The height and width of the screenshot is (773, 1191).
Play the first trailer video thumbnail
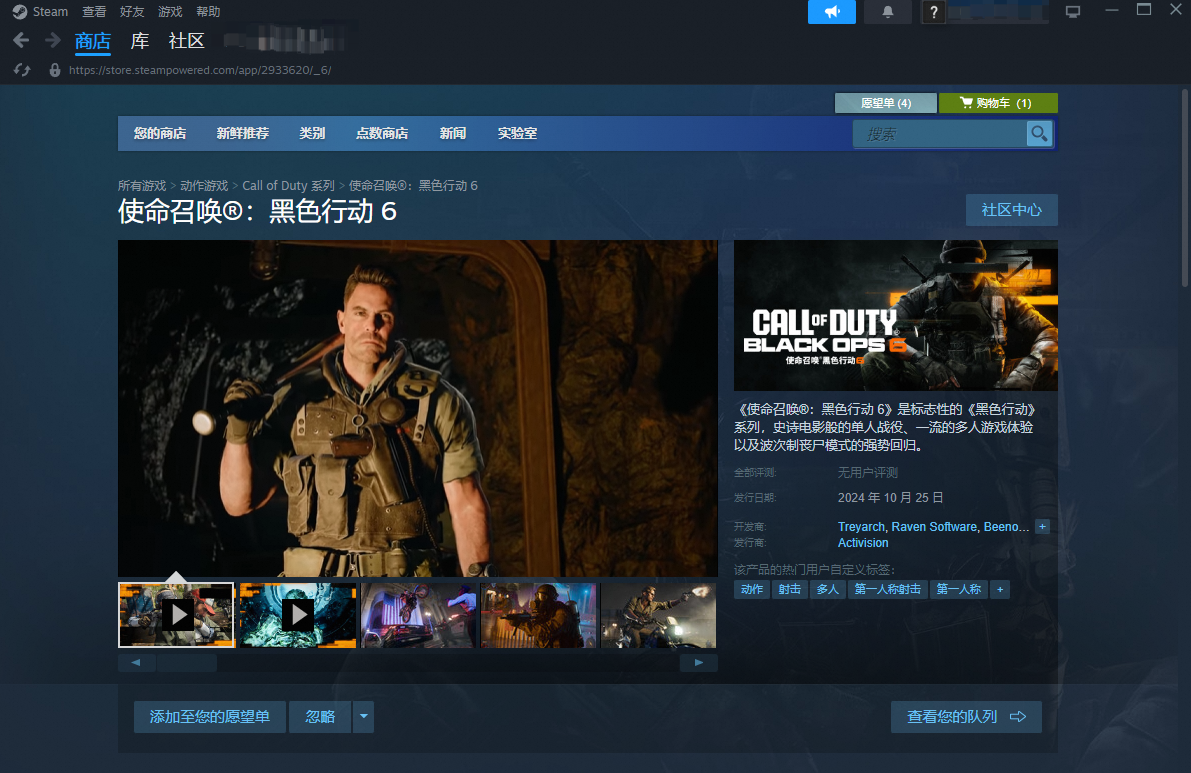point(176,614)
